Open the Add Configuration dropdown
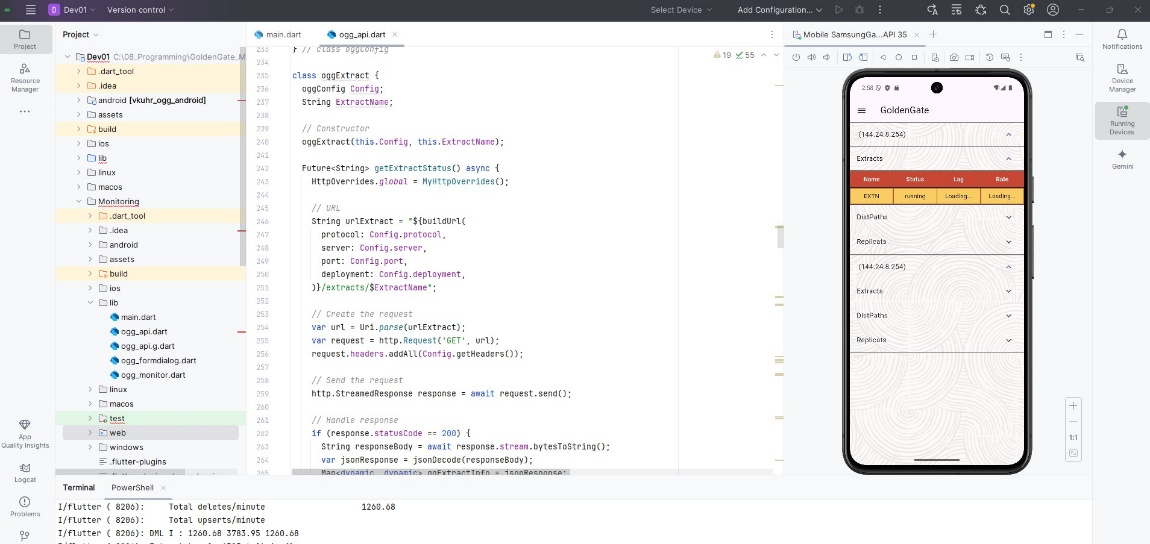1150x544 pixels. coord(779,10)
